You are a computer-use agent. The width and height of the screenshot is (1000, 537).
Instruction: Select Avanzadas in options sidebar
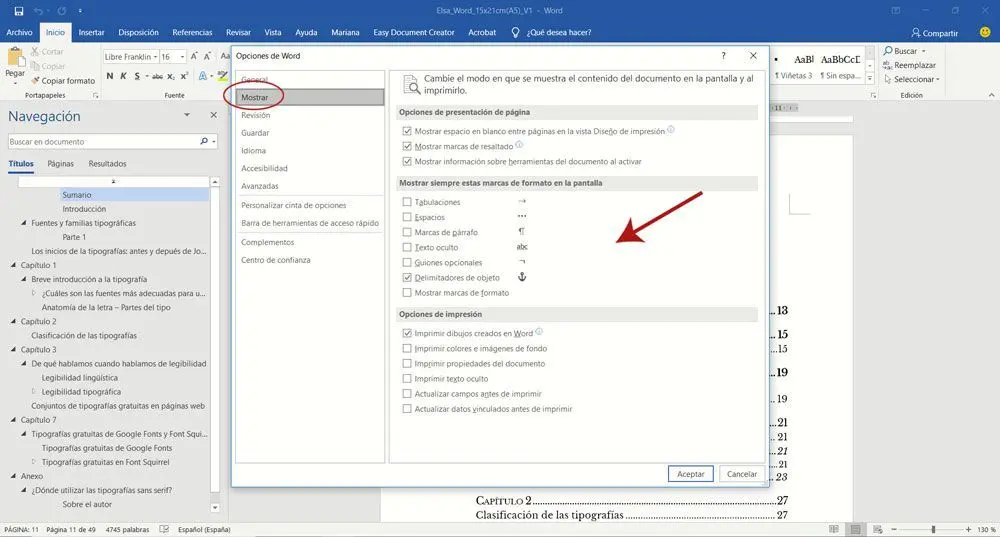point(259,186)
